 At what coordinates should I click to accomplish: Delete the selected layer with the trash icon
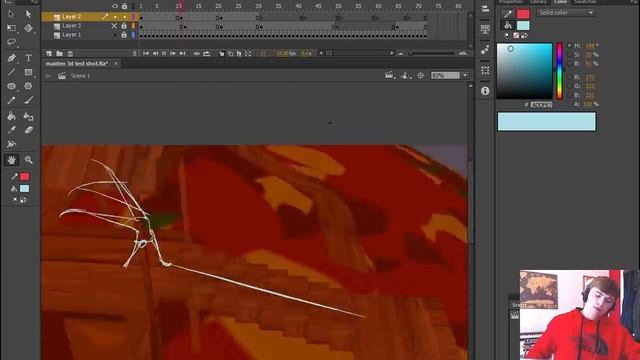[70, 53]
